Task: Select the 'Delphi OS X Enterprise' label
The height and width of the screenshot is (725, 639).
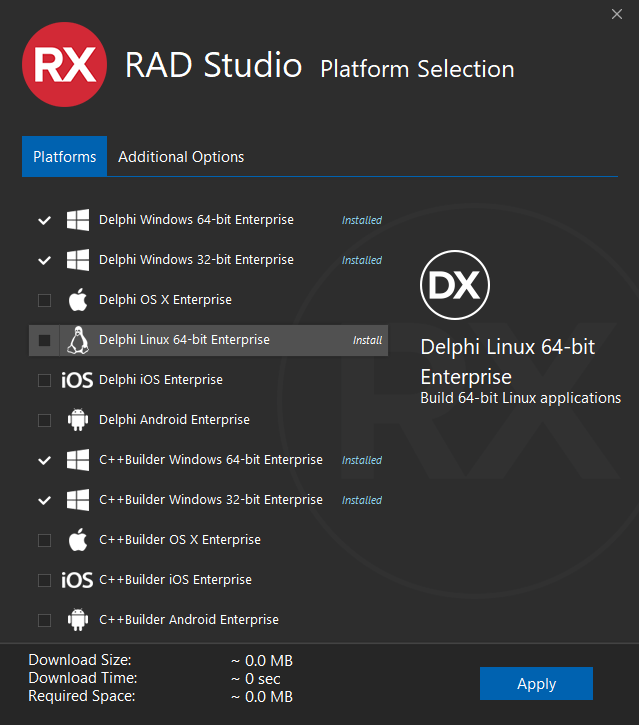Action: coord(166,300)
